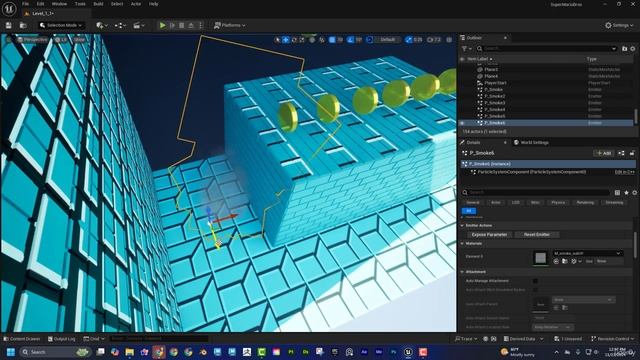This screenshot has height=360, width=640.
Task: Sort the Outliner by Type column
Action: click(x=591, y=59)
